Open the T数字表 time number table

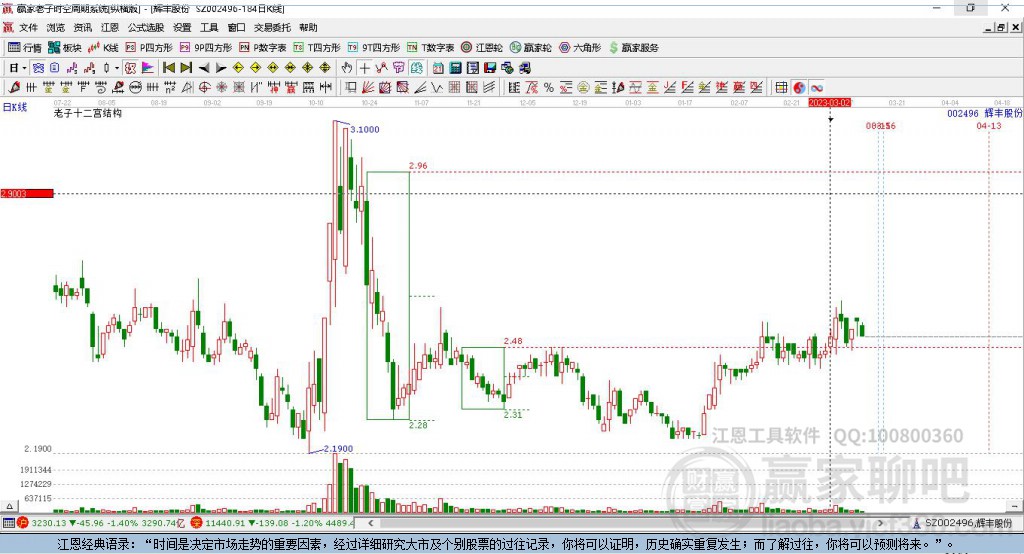tap(430, 48)
